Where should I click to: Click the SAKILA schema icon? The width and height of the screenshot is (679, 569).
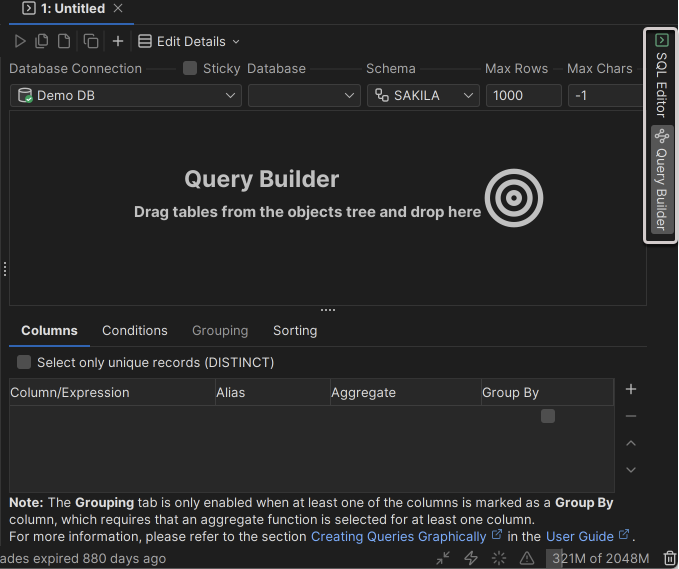click(382, 95)
